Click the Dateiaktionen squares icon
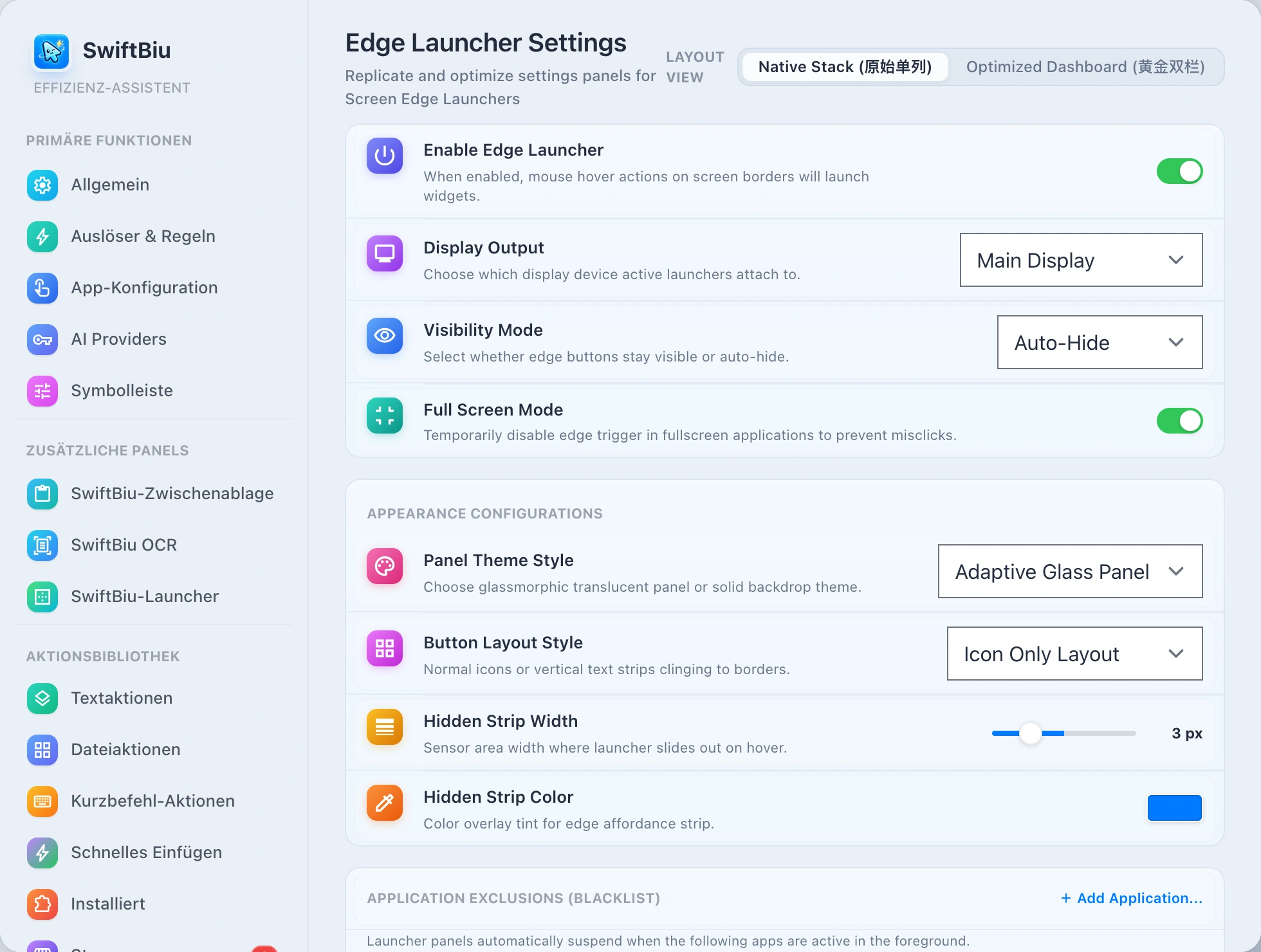1261x952 pixels. [42, 750]
